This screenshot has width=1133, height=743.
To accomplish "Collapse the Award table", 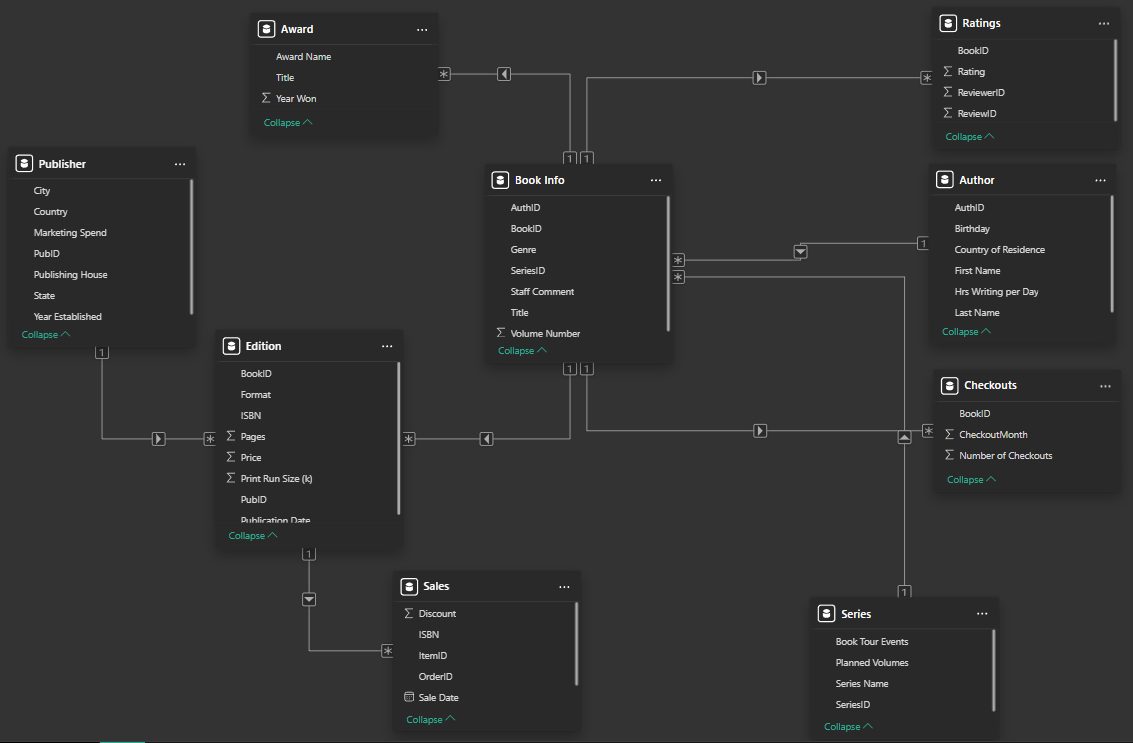I will click(x=288, y=122).
